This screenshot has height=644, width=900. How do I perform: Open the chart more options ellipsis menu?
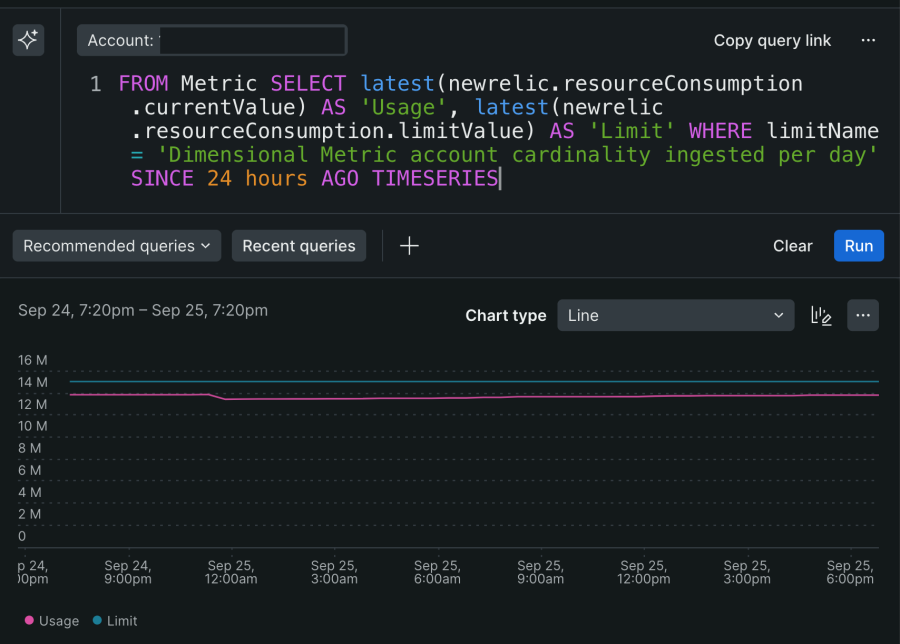coord(863,315)
